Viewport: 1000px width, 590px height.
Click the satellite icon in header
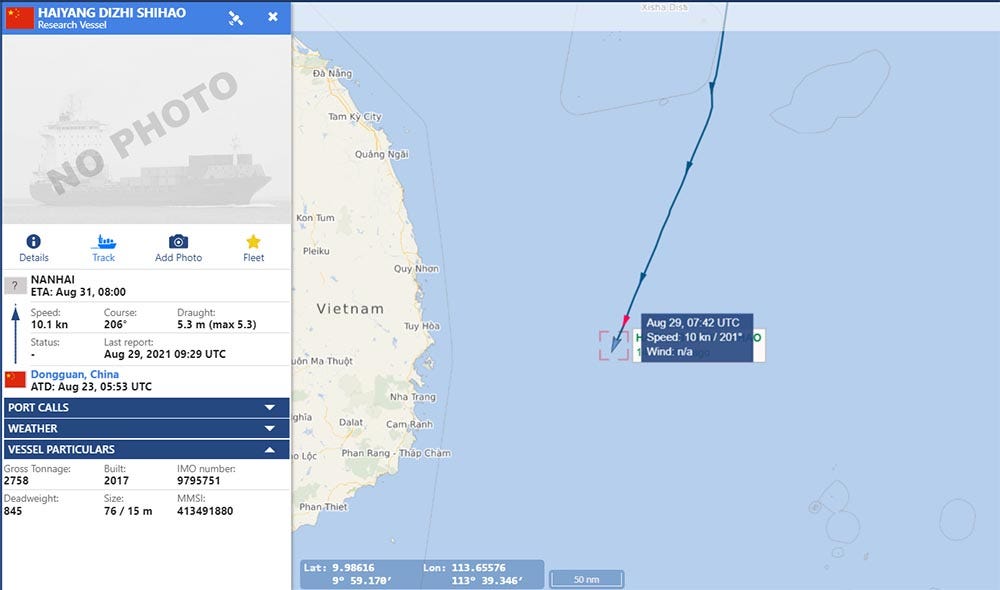coord(235,18)
